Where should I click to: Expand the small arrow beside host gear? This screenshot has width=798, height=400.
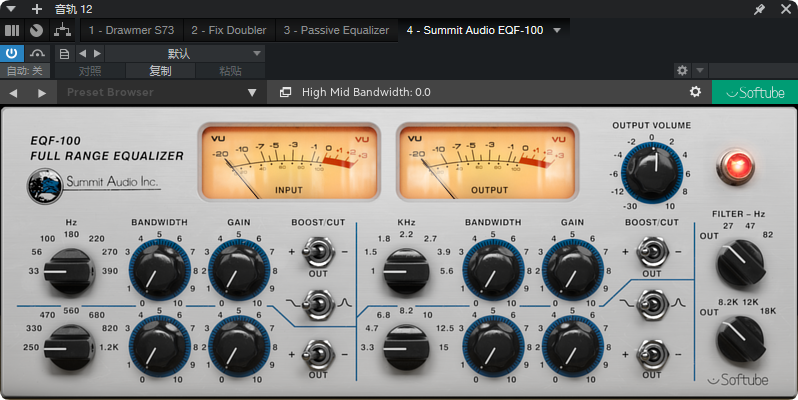click(700, 70)
